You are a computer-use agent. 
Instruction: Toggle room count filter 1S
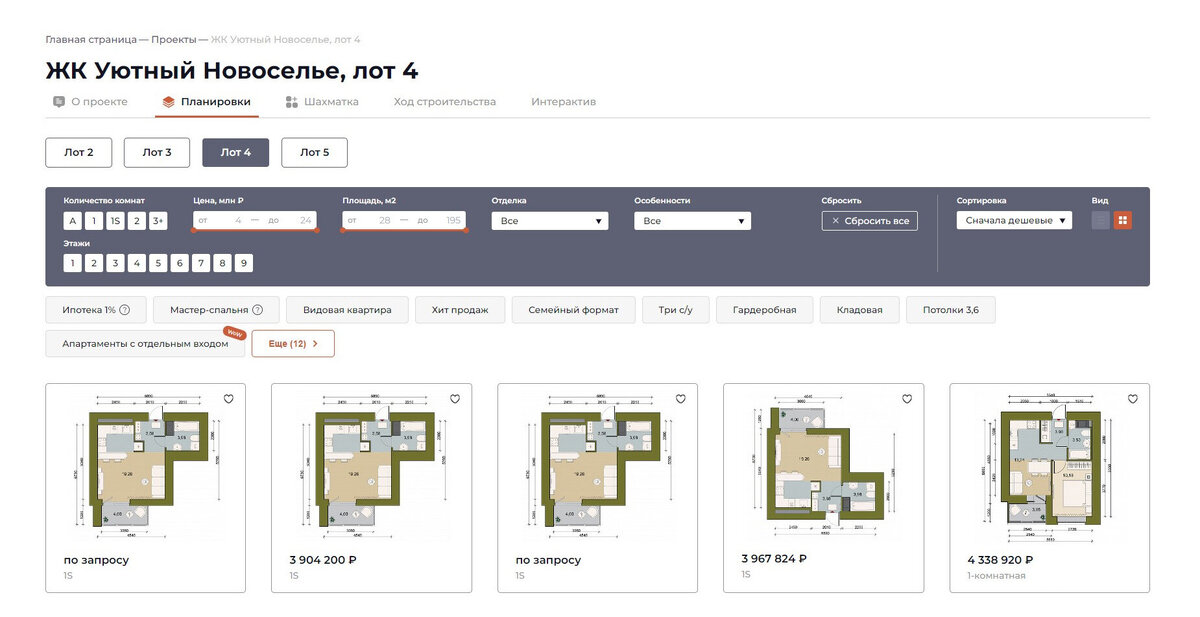115,221
